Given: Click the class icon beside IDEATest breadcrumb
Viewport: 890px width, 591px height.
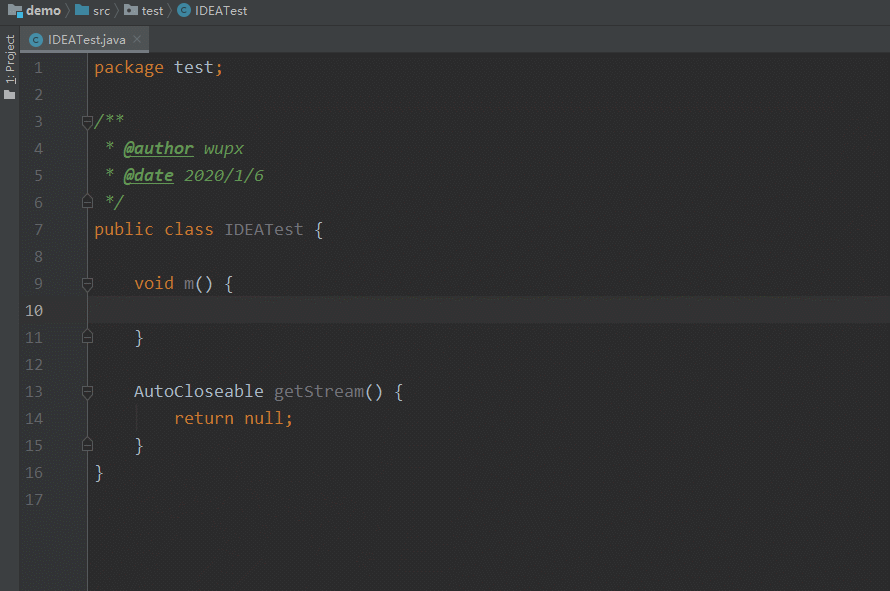Looking at the screenshot, I should (x=184, y=10).
